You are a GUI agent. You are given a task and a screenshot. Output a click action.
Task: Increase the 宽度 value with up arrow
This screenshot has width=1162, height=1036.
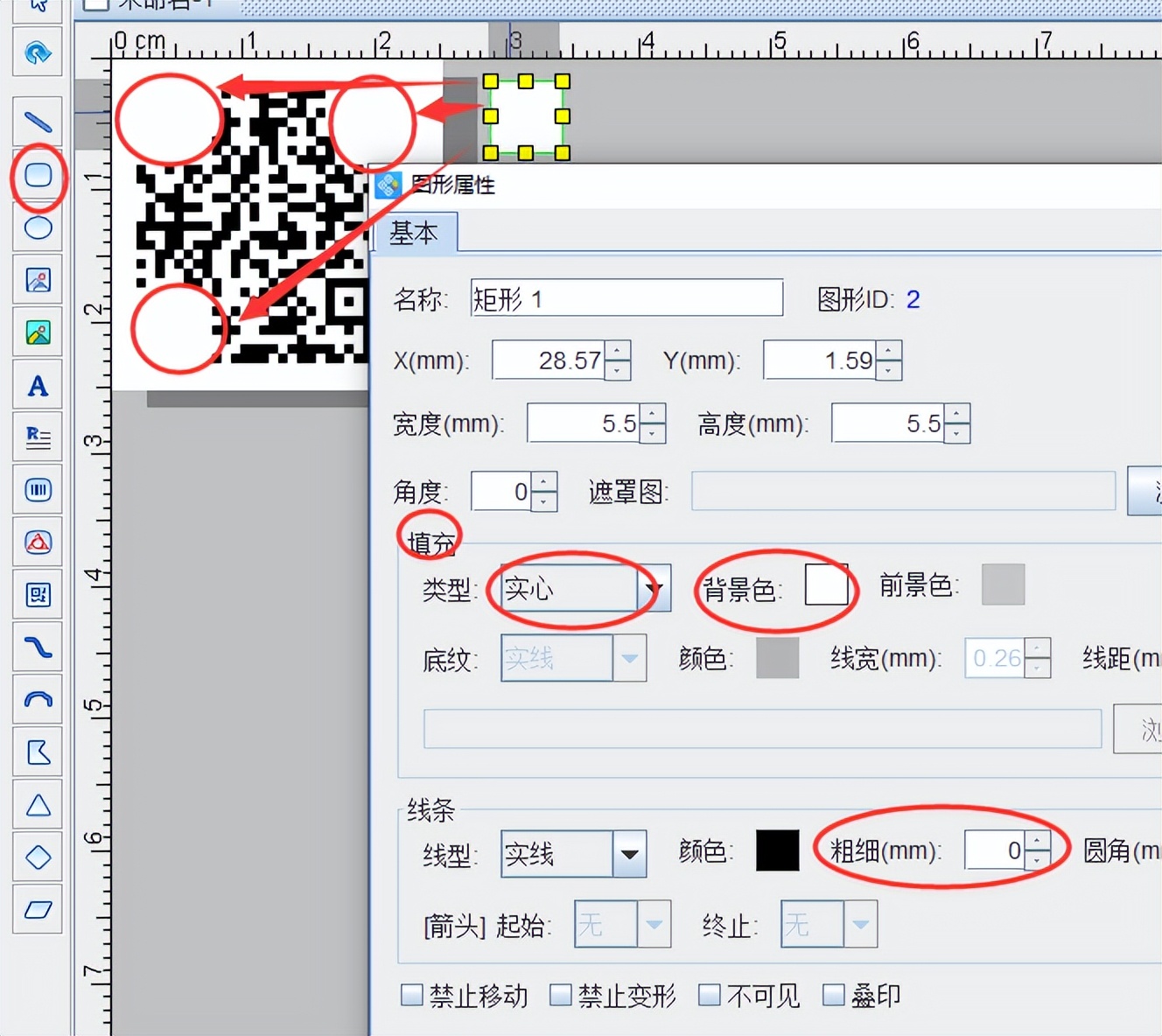[x=653, y=414]
